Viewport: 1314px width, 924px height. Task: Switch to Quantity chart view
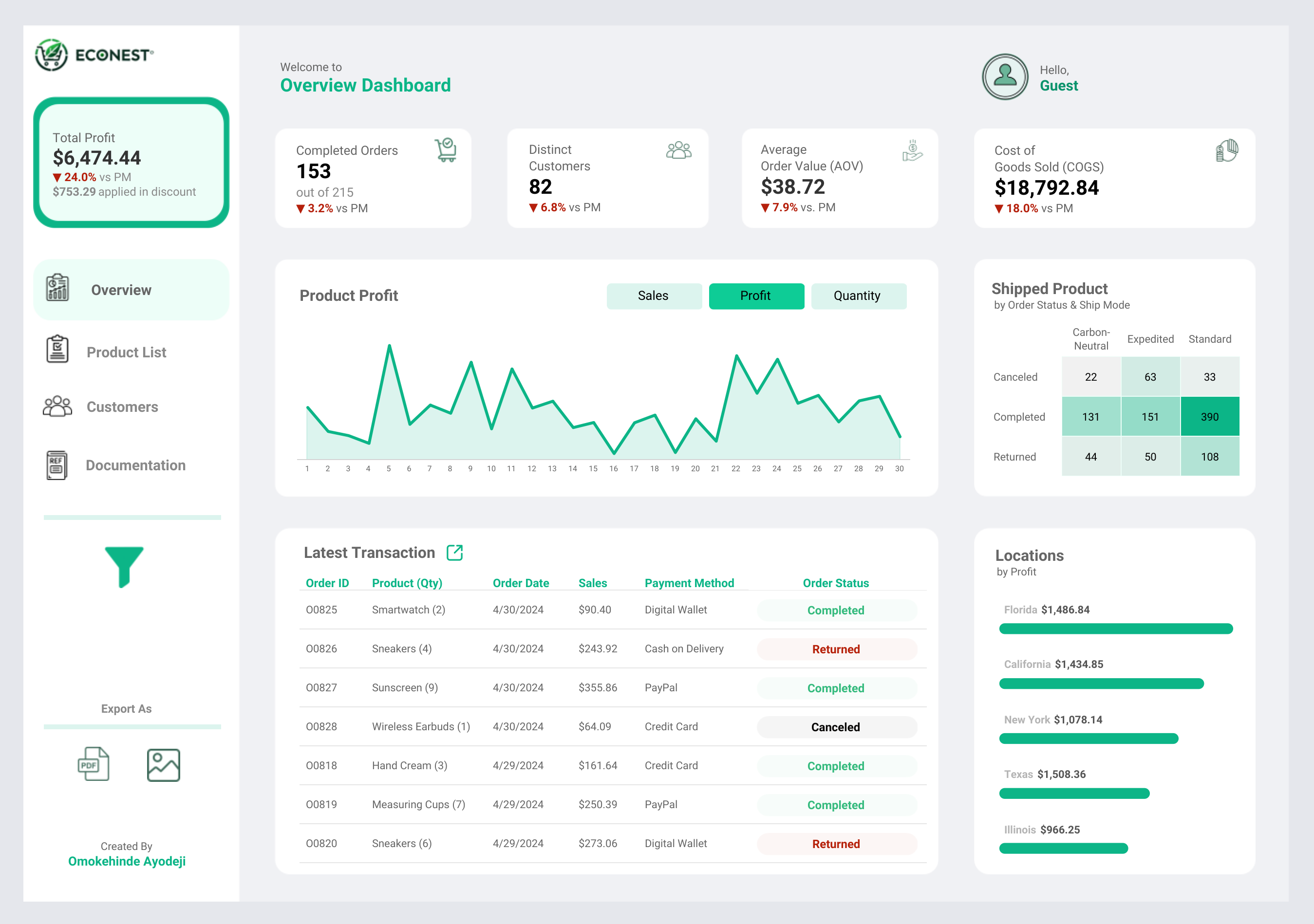[856, 295]
